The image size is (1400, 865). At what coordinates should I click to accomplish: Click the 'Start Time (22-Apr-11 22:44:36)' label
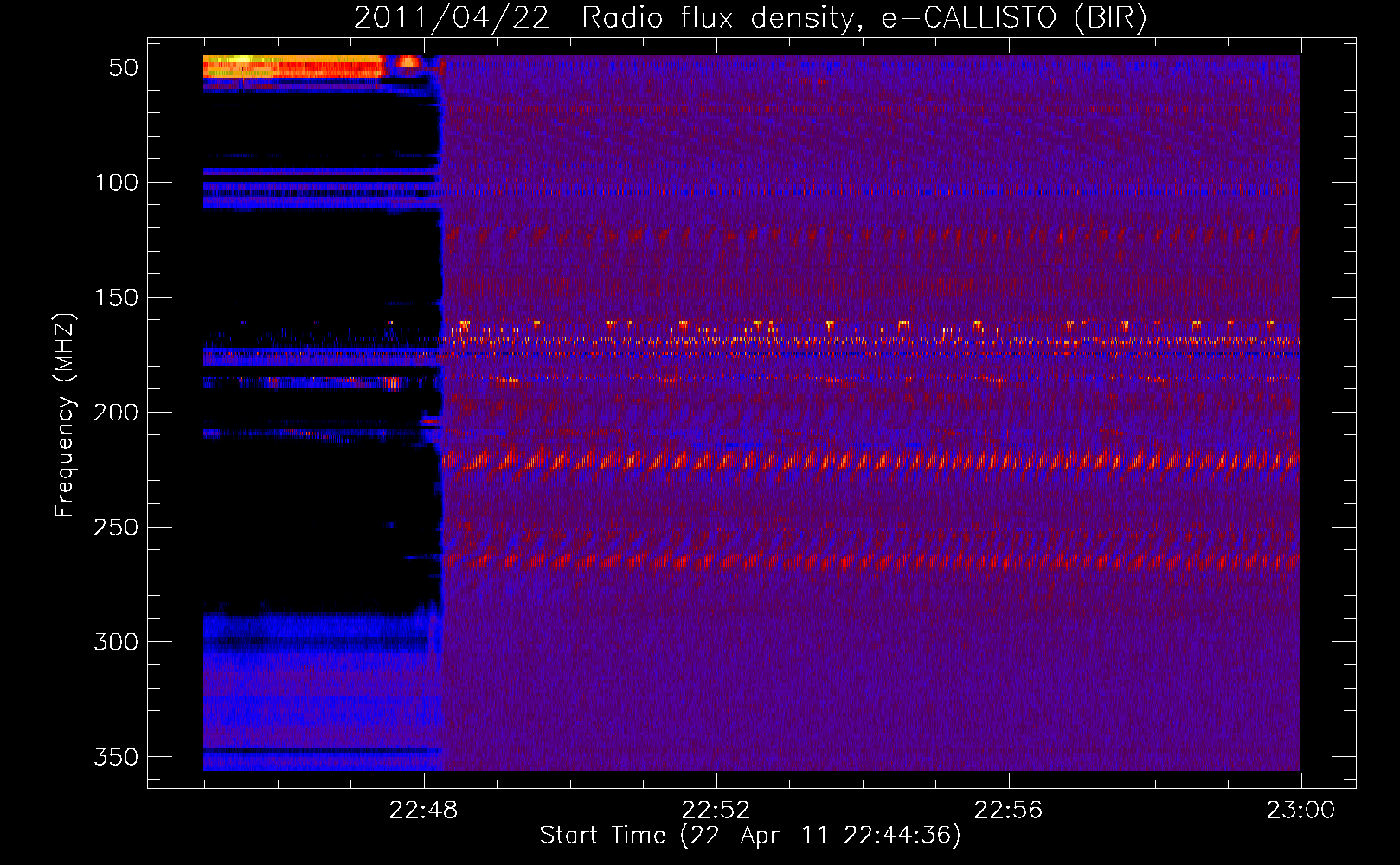750,836
